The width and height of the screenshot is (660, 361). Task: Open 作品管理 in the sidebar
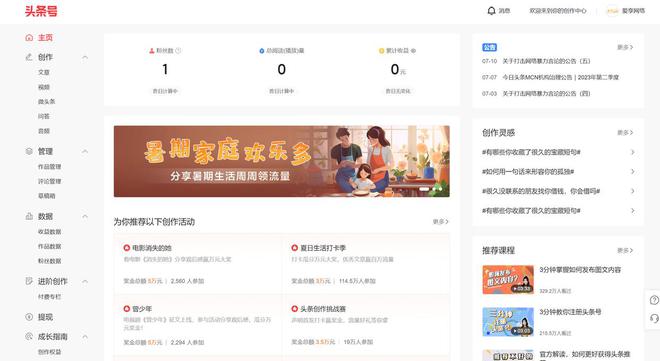pyautogui.click(x=50, y=167)
